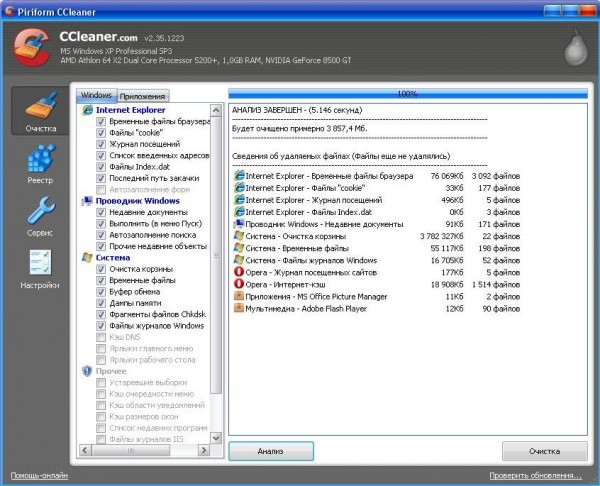Toggle Дампы памяти checkbox

[101, 303]
